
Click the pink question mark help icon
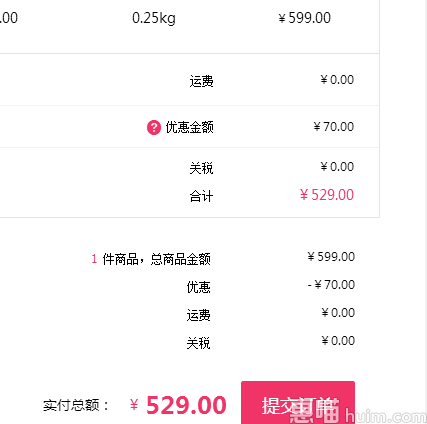[154, 127]
